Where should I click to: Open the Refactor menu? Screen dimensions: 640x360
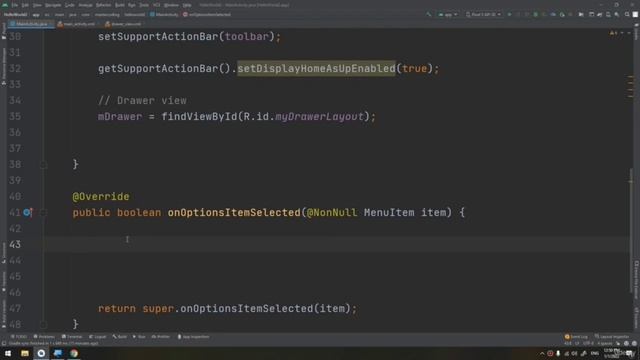point(103,5)
